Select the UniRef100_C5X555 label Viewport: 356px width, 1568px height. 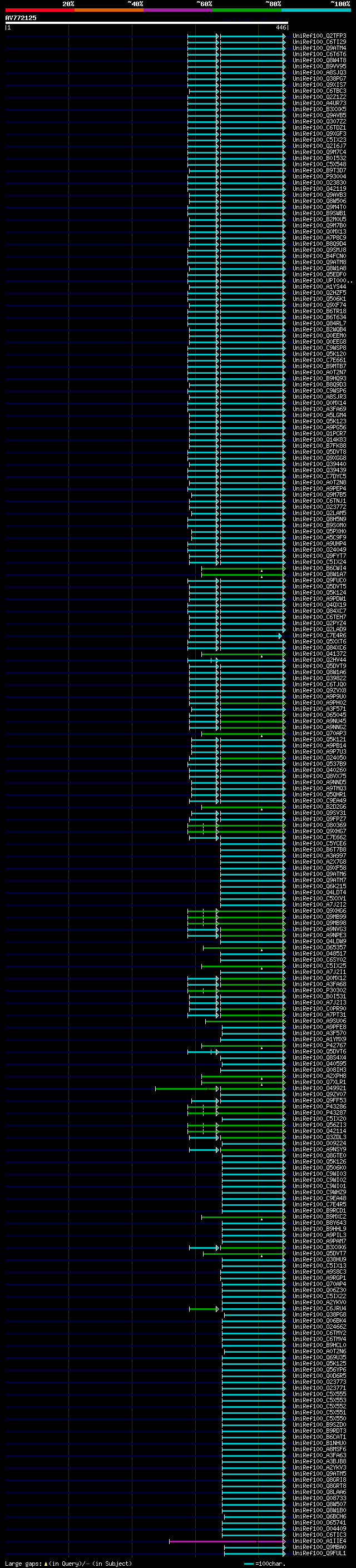click(319, 1394)
